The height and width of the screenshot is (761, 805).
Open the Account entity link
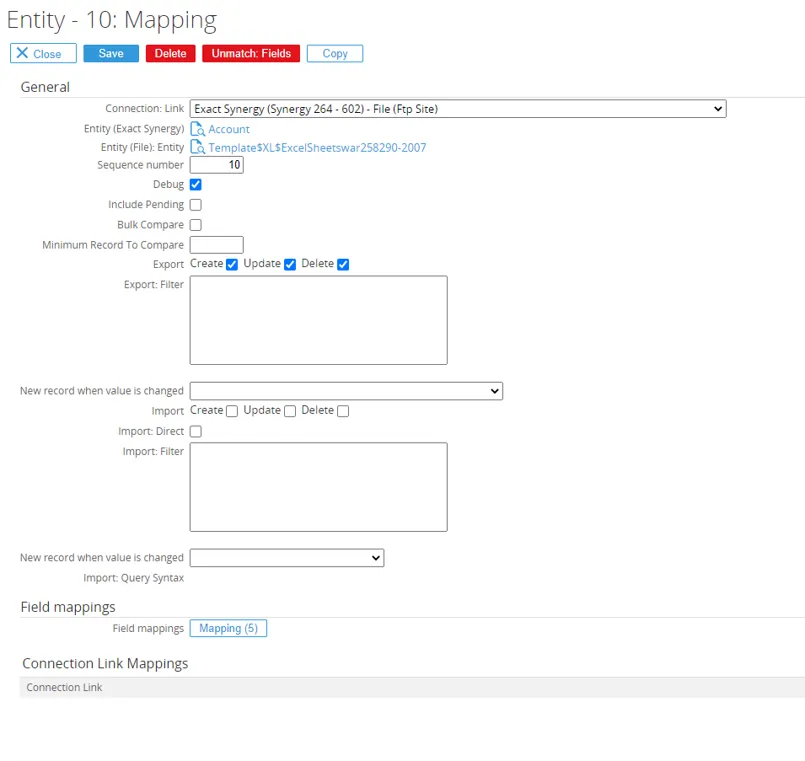pyautogui.click(x=229, y=129)
